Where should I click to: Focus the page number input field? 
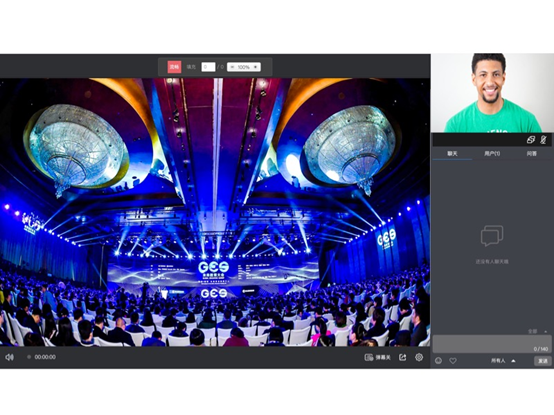(x=208, y=67)
